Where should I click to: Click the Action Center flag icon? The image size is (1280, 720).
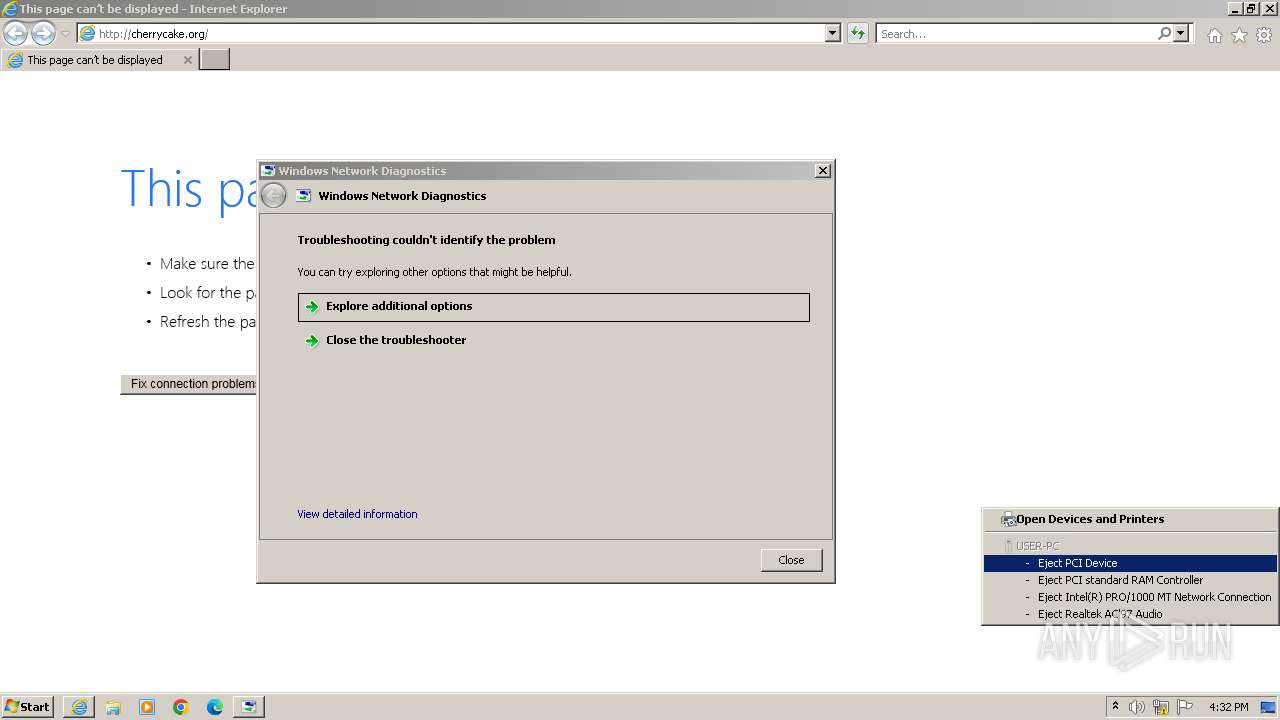(1185, 707)
